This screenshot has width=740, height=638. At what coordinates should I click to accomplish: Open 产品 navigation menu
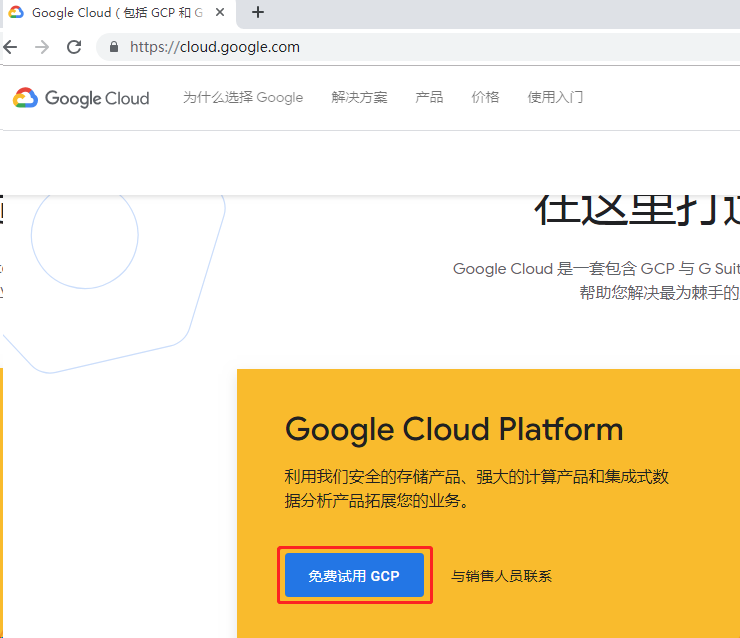[x=429, y=97]
